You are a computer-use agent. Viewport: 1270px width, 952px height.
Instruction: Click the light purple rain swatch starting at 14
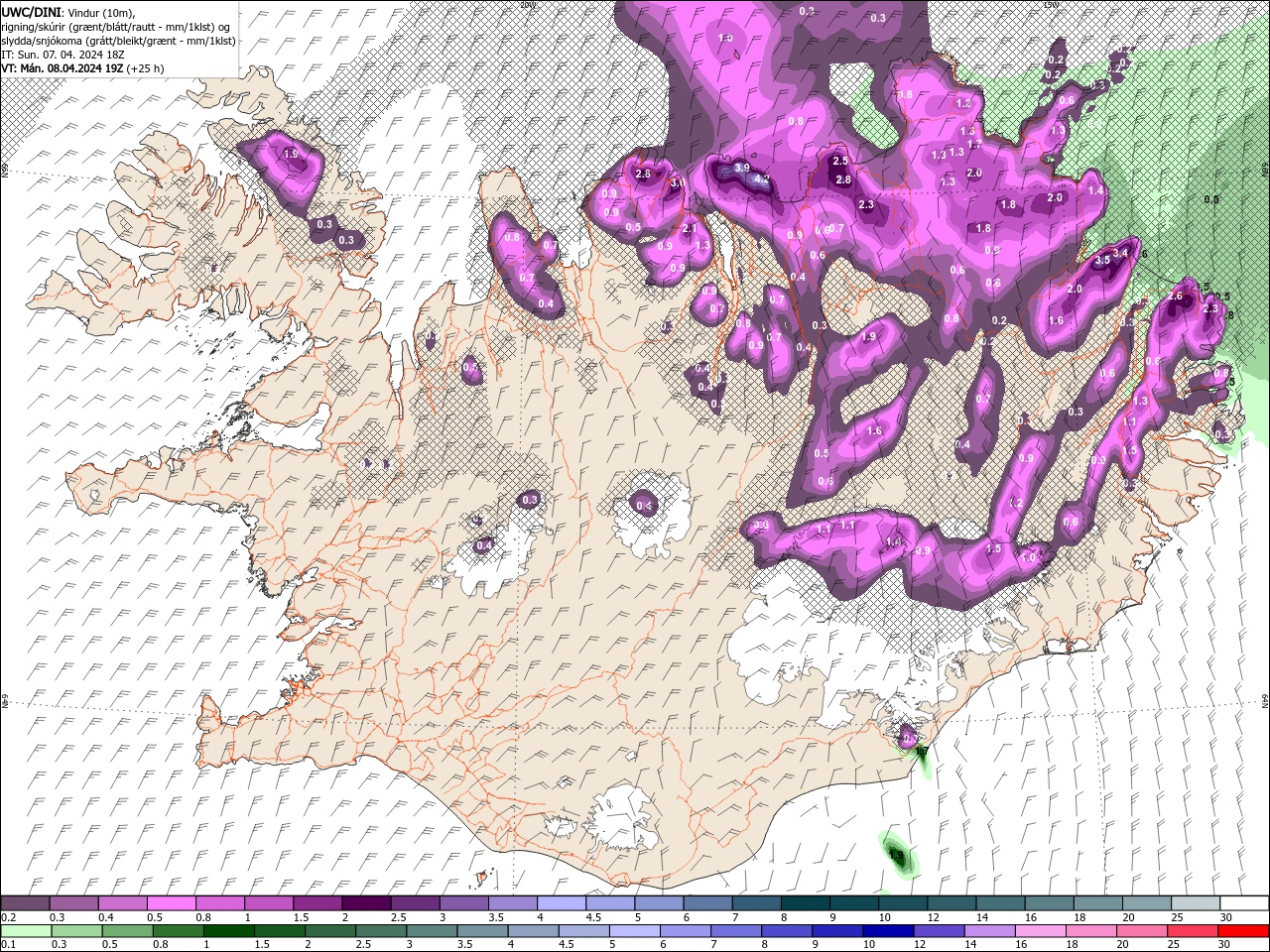click(x=988, y=930)
